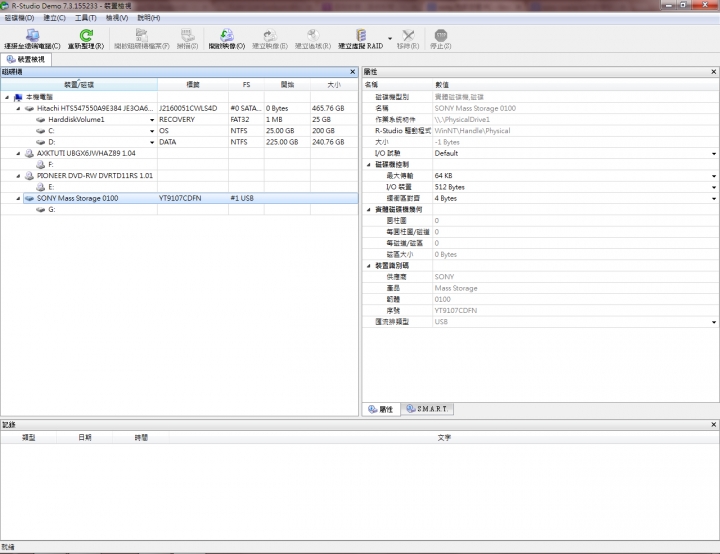Click the HarddiskVolume1 partition icon
This screenshot has width=720, height=554.
[40, 119]
